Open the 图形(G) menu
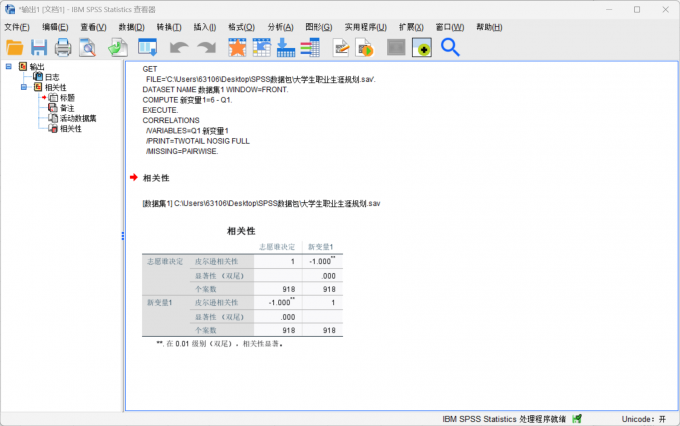 (319, 27)
